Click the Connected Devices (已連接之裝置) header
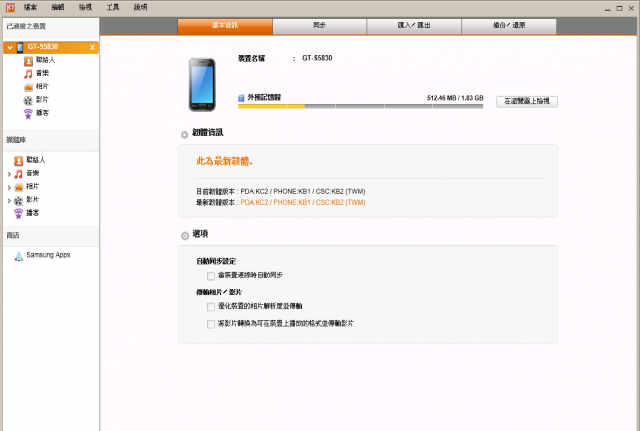This screenshot has height=431, width=640. [x=26, y=26]
